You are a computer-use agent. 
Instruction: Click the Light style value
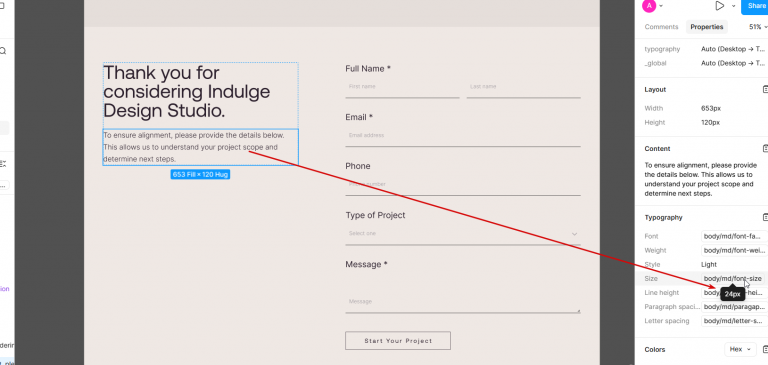(709, 265)
